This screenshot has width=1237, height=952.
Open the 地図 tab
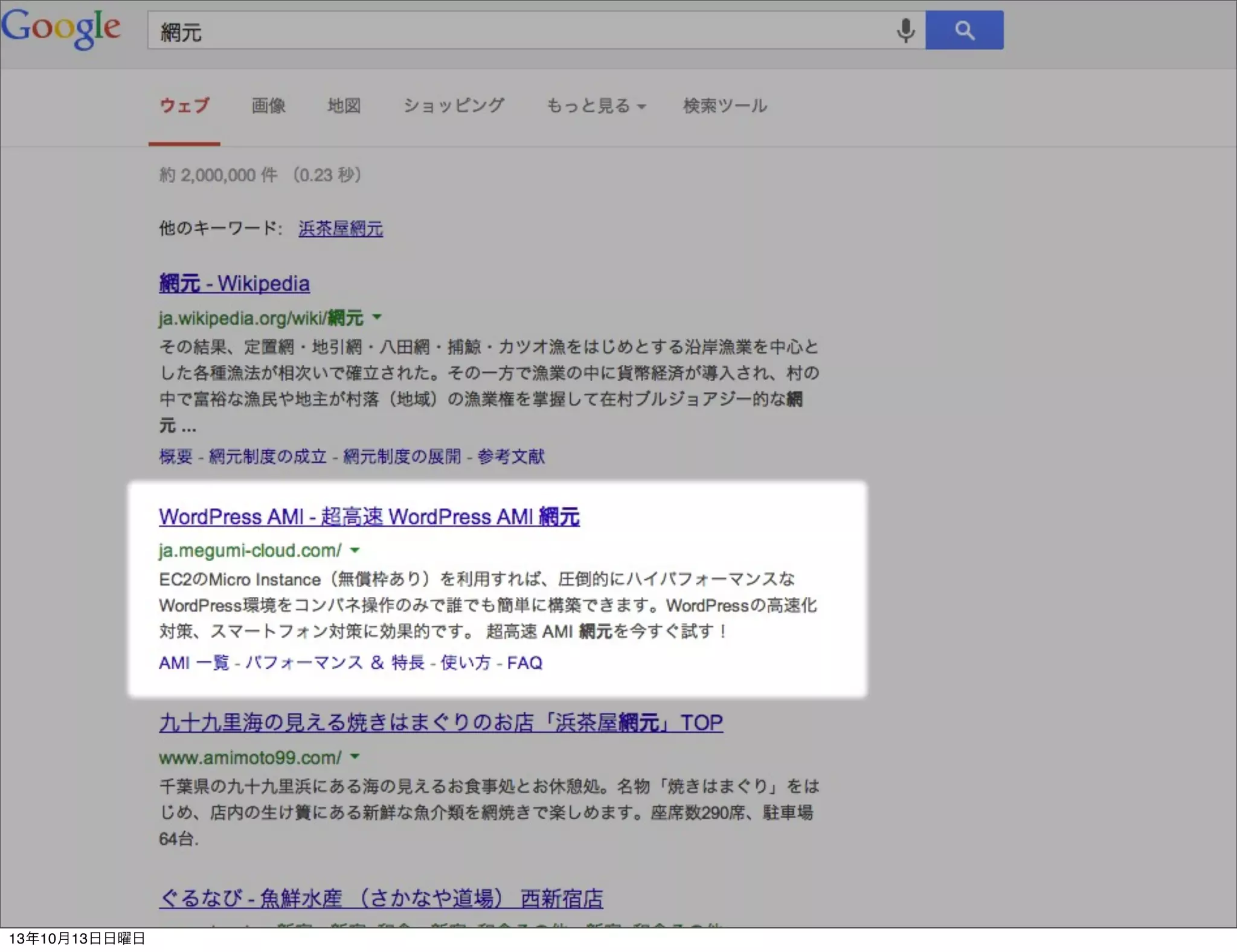click(x=344, y=106)
